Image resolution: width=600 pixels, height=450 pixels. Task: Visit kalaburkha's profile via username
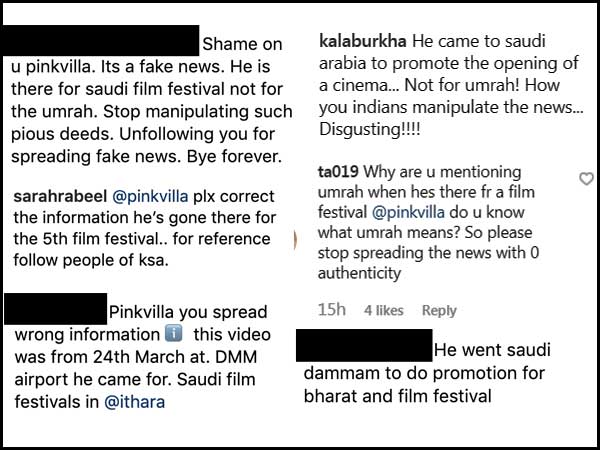(363, 41)
